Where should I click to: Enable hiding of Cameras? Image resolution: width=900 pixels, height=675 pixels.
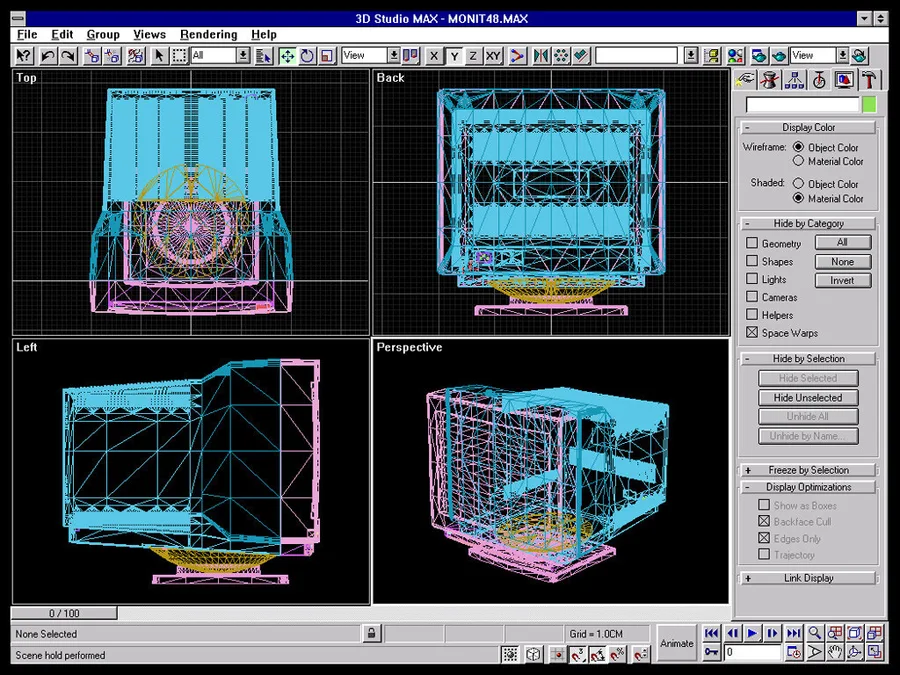pos(752,297)
